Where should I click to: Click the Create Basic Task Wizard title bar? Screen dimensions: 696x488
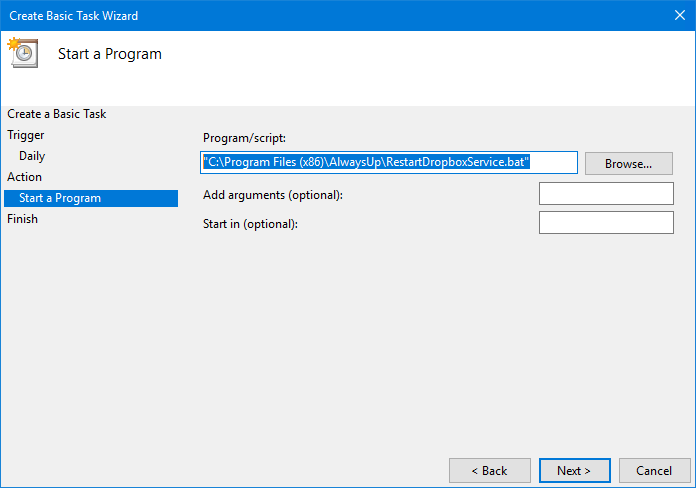click(300, 15)
